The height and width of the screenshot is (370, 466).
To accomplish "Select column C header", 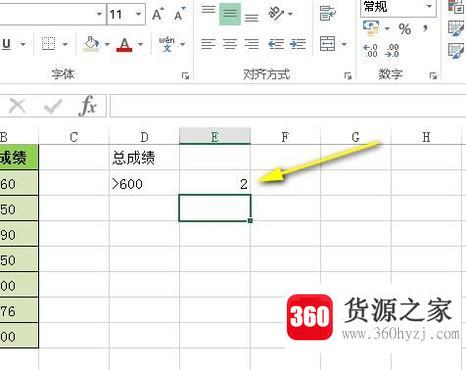I will click(x=74, y=137).
